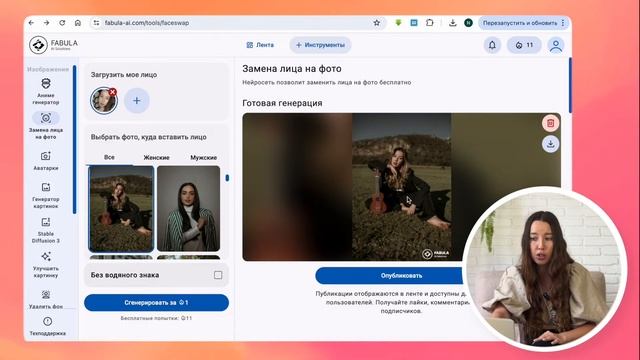Reload the browser page
The image size is (640, 360).
pos(62,23)
